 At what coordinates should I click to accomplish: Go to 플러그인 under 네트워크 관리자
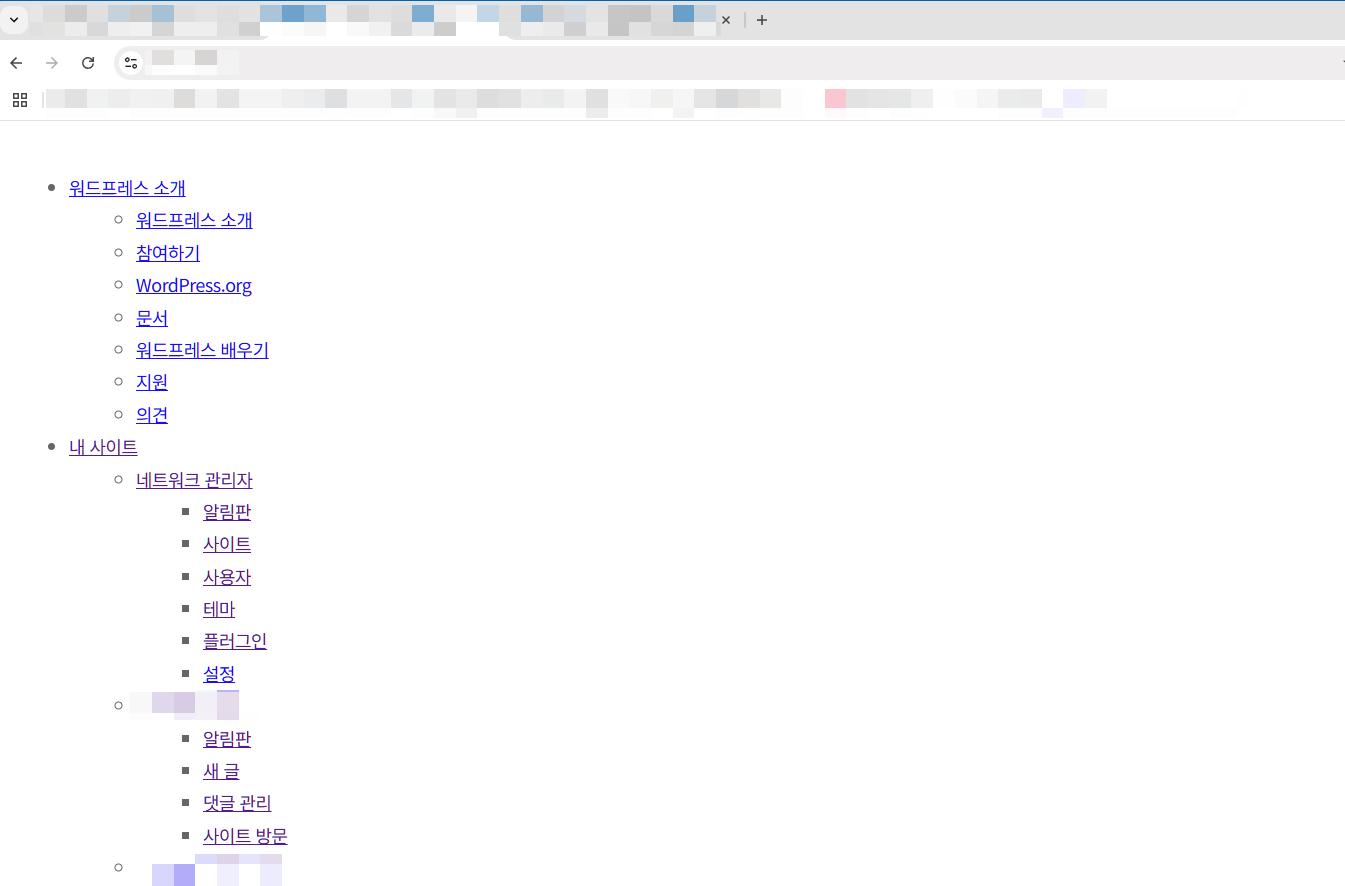pos(234,641)
